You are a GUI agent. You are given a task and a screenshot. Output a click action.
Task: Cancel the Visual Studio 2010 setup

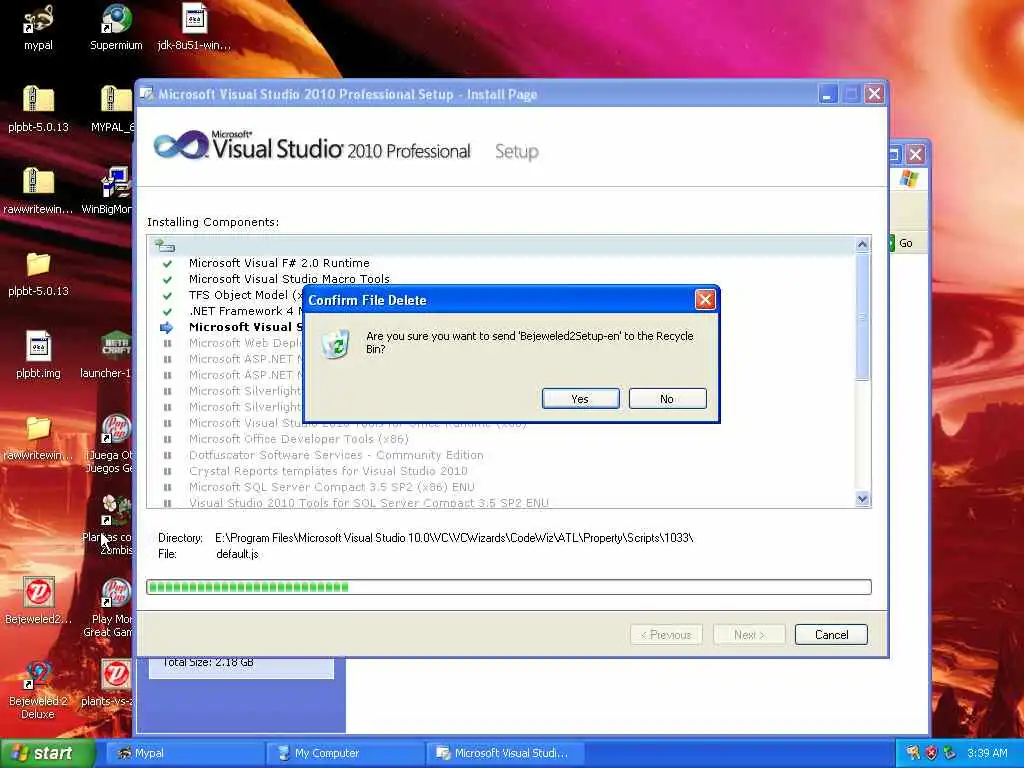(831, 634)
